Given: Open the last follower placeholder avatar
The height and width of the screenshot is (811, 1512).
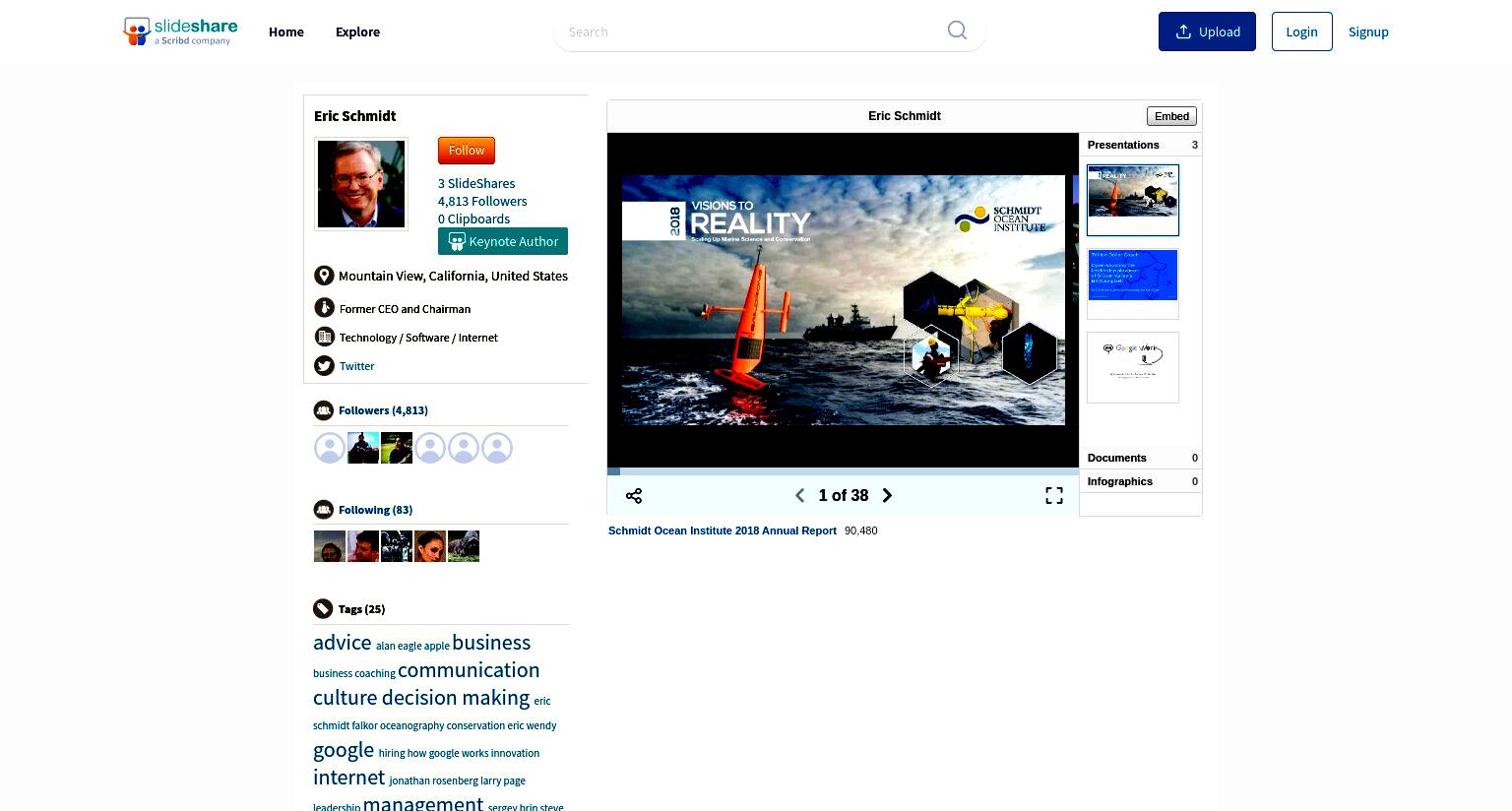Looking at the screenshot, I should (497, 448).
